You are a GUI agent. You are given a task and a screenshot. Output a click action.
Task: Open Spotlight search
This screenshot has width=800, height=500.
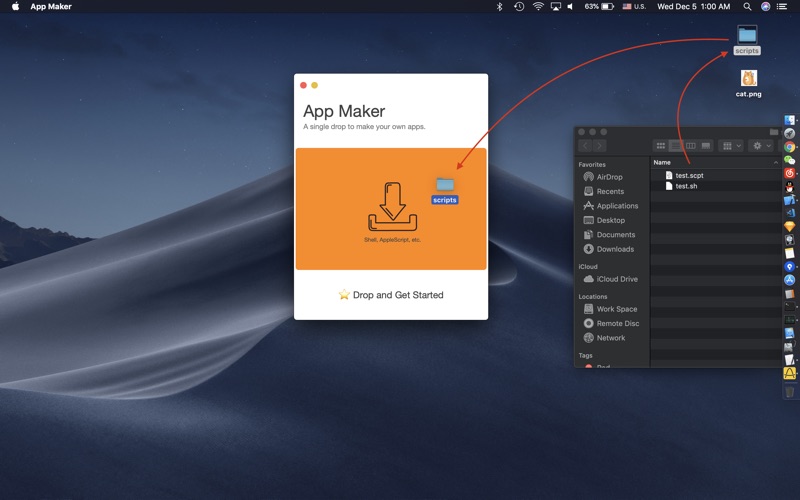[x=747, y=7]
